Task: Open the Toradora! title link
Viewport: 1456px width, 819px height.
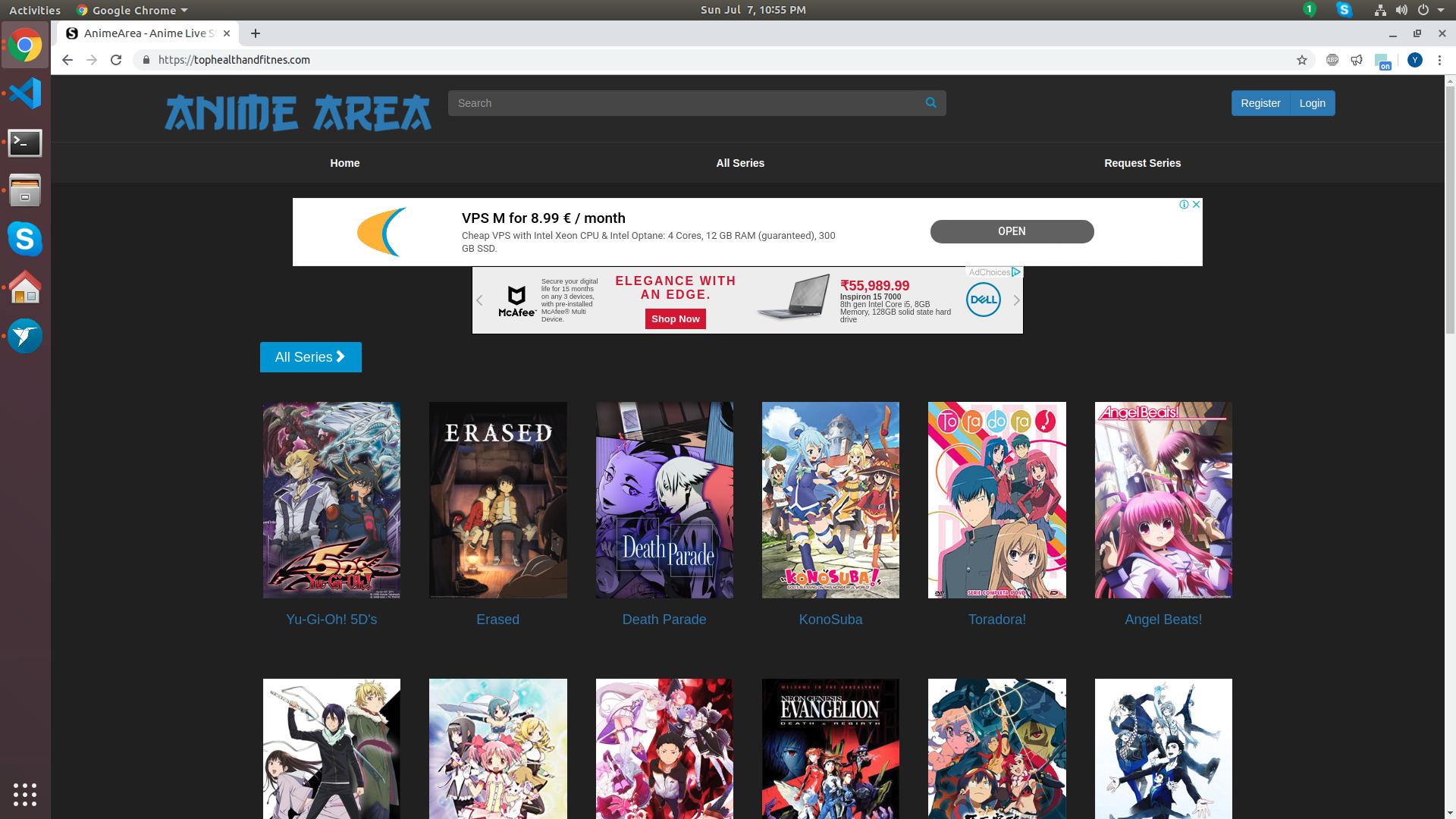Action: pos(996,620)
